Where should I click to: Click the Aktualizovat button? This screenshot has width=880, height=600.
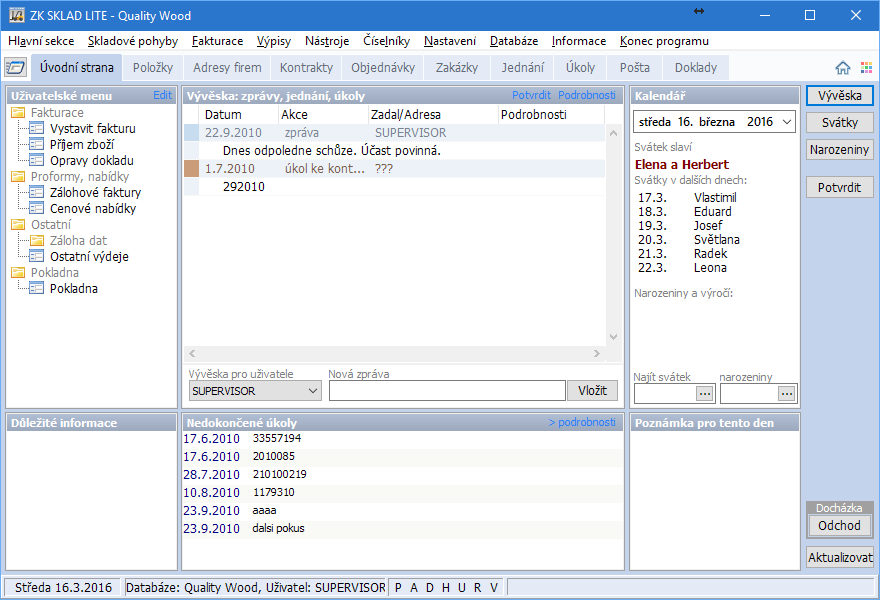(x=840, y=557)
